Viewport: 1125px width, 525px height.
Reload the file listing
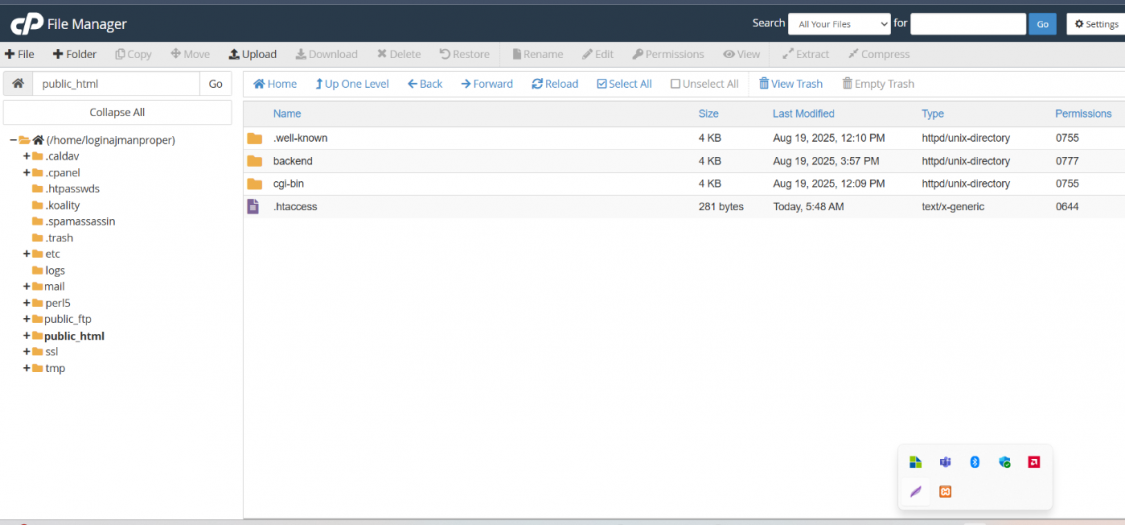[554, 84]
